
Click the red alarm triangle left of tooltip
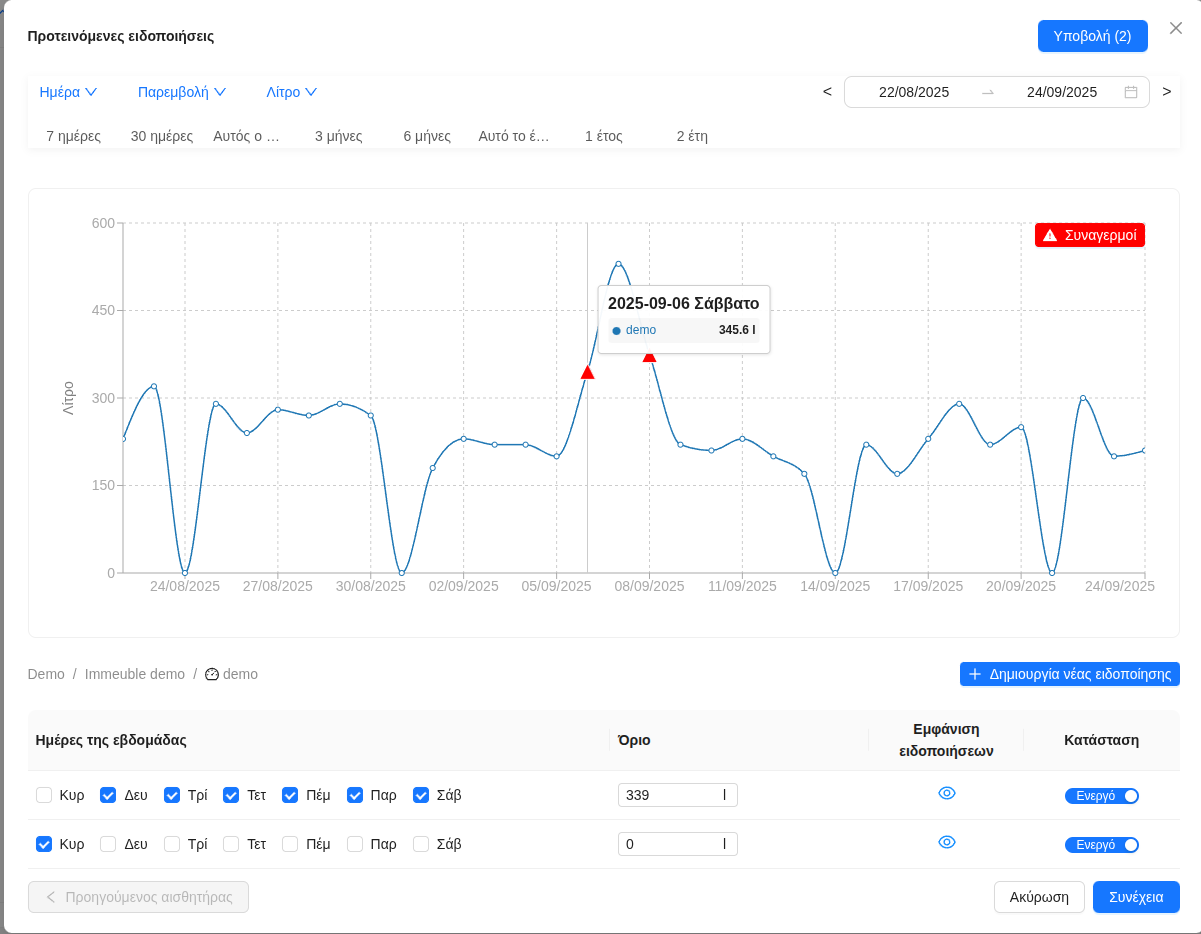point(587,372)
